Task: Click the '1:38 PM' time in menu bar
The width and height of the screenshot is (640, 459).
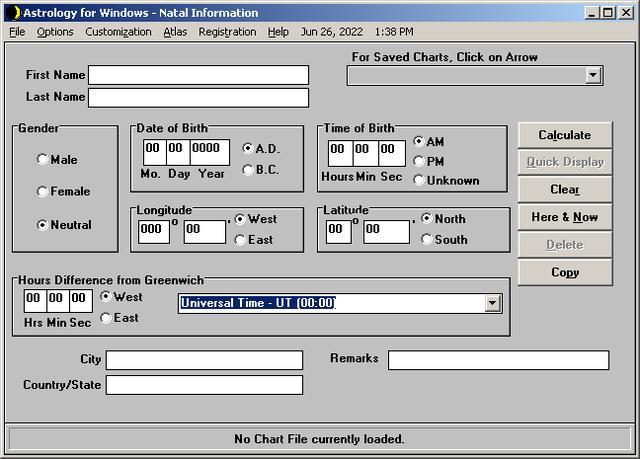Action: coord(394,32)
